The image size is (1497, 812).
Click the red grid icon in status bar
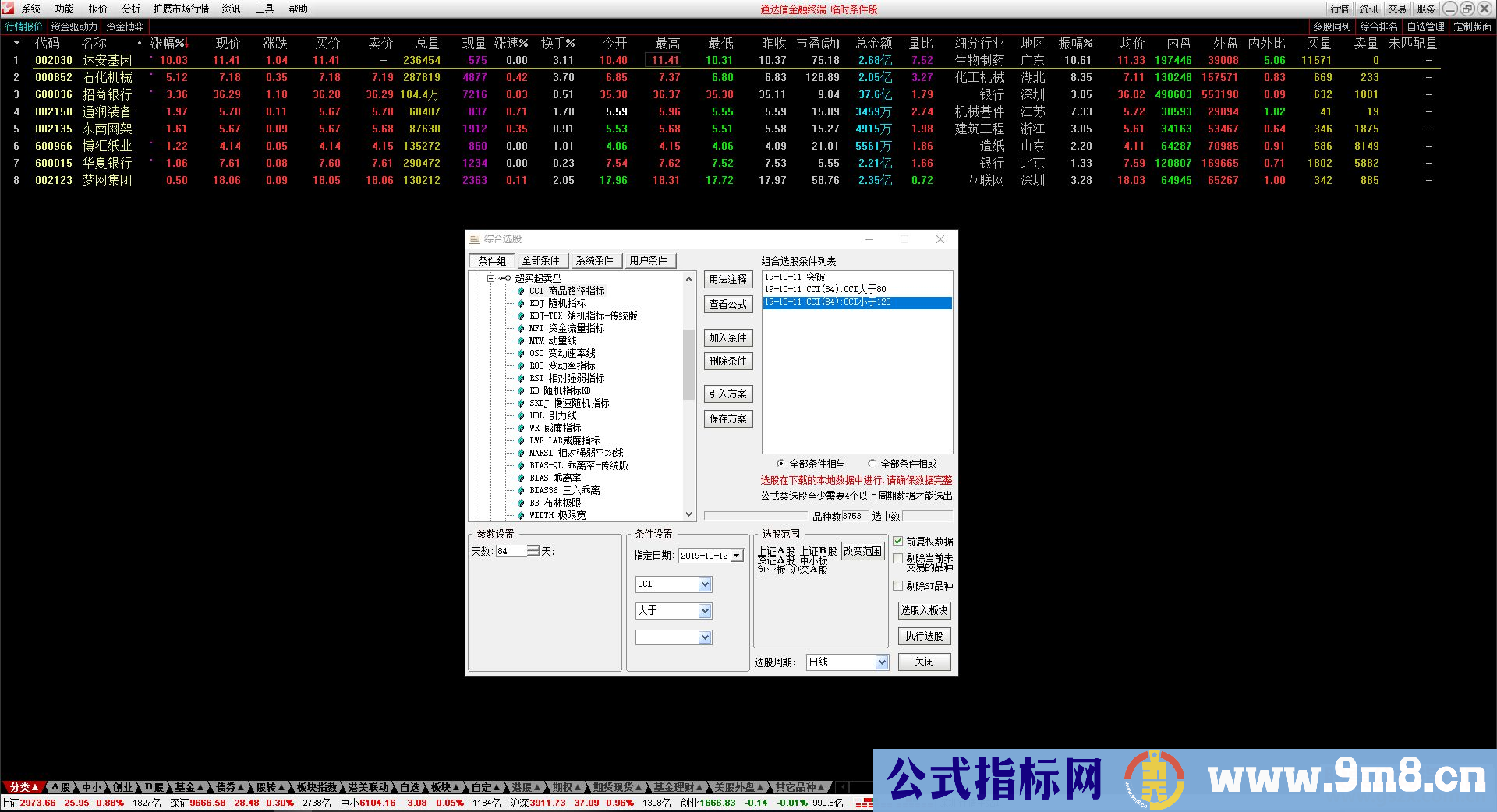click(x=863, y=803)
